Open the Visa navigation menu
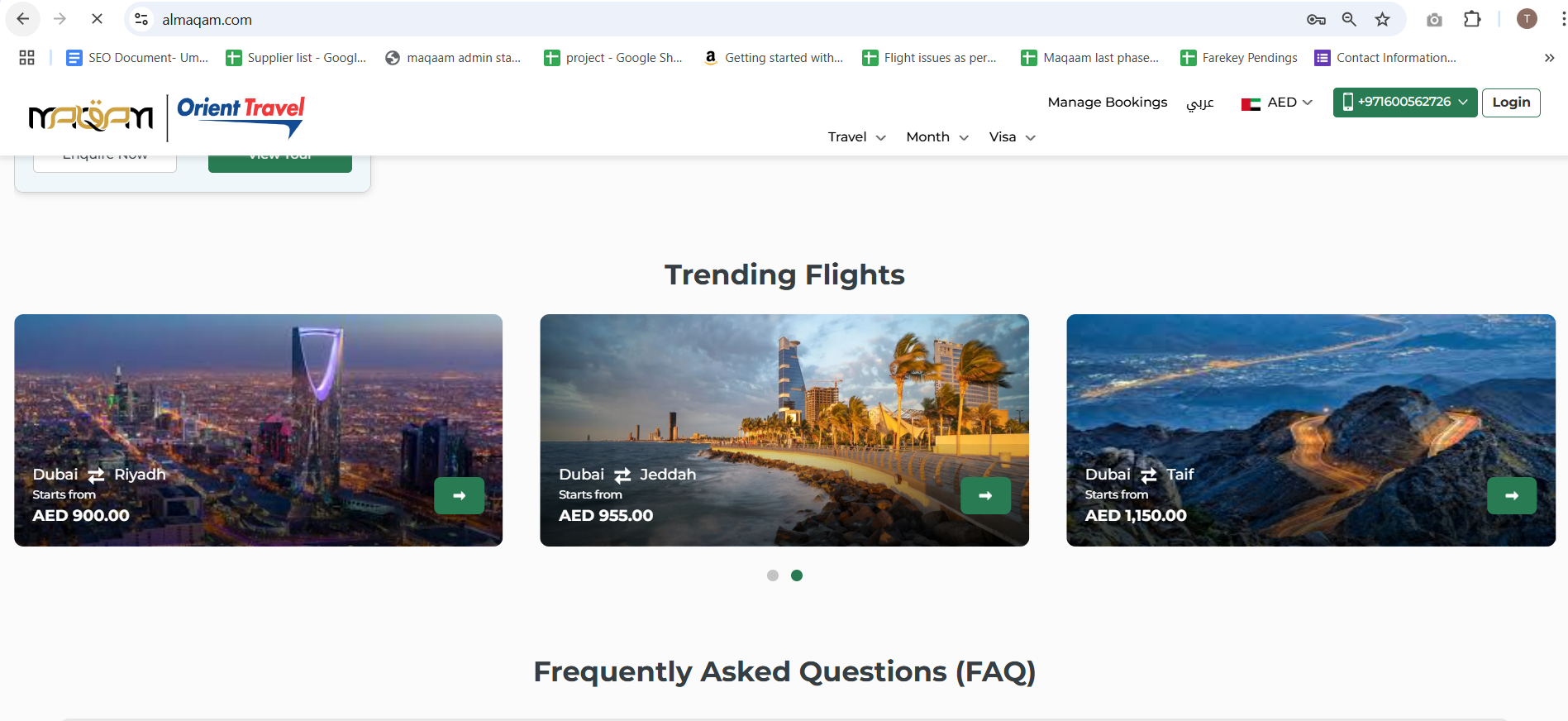This screenshot has width=1568, height=721. point(1012,137)
